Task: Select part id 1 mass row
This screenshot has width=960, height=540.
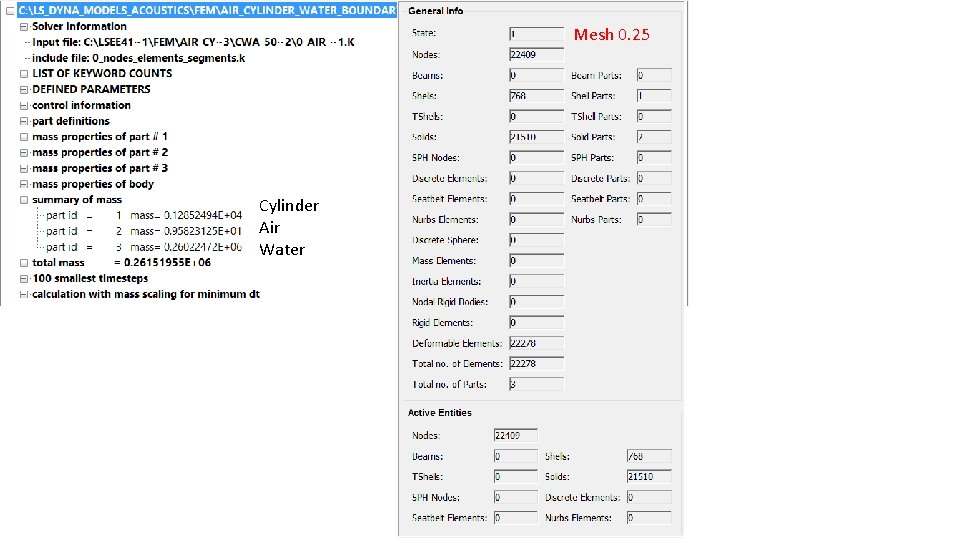Action: 144,216
